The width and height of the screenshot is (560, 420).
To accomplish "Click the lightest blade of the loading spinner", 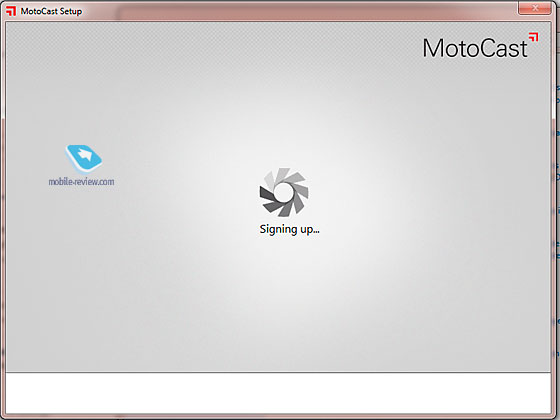I will pos(270,180).
